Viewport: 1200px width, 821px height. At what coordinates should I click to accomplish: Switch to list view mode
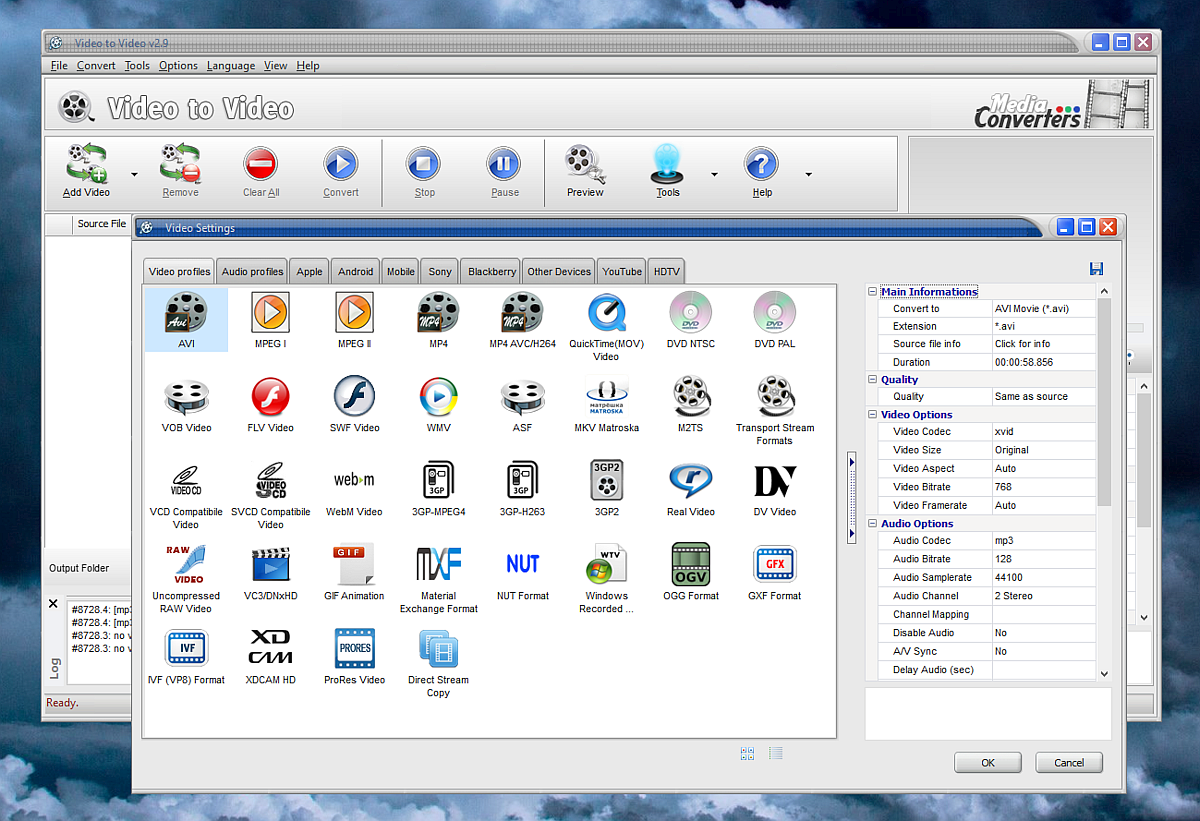776,754
